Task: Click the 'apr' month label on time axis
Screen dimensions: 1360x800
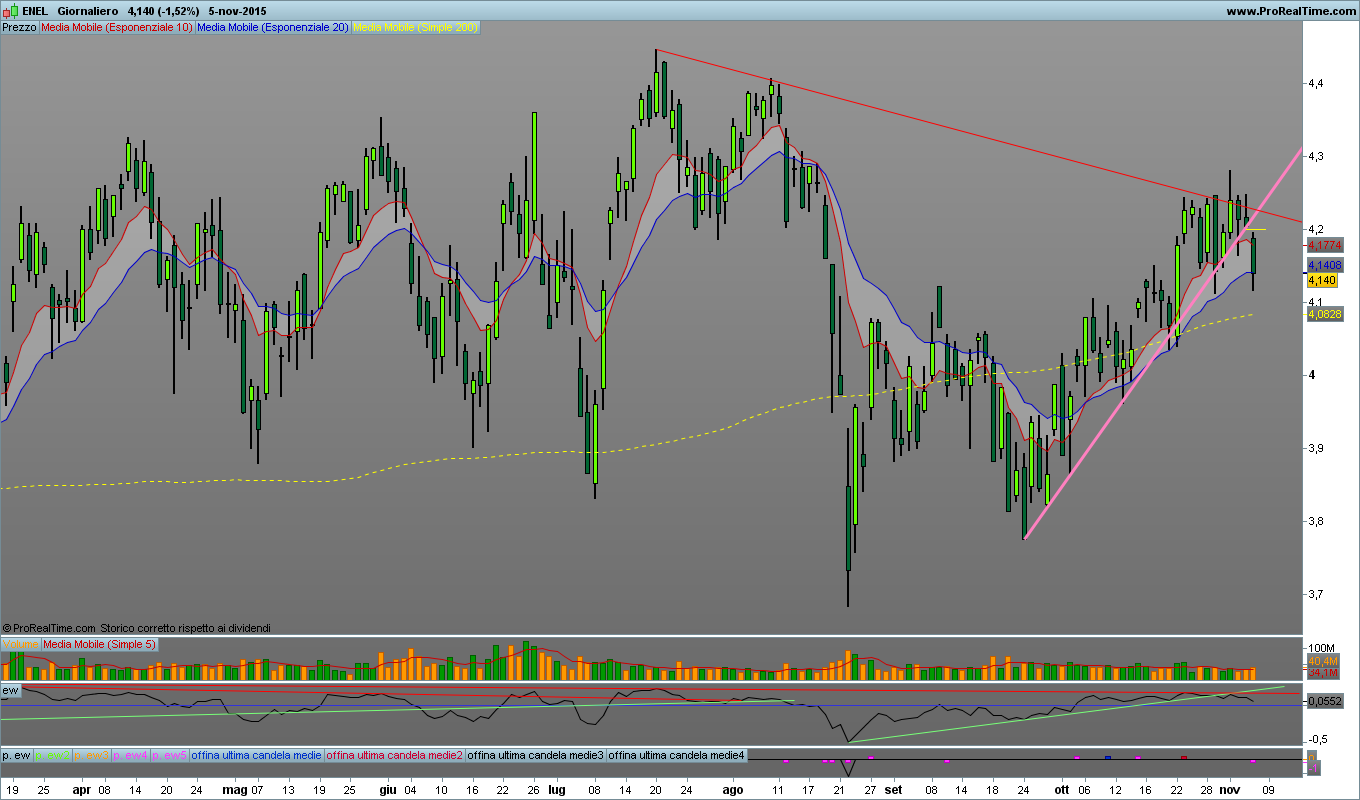Action: (x=81, y=790)
